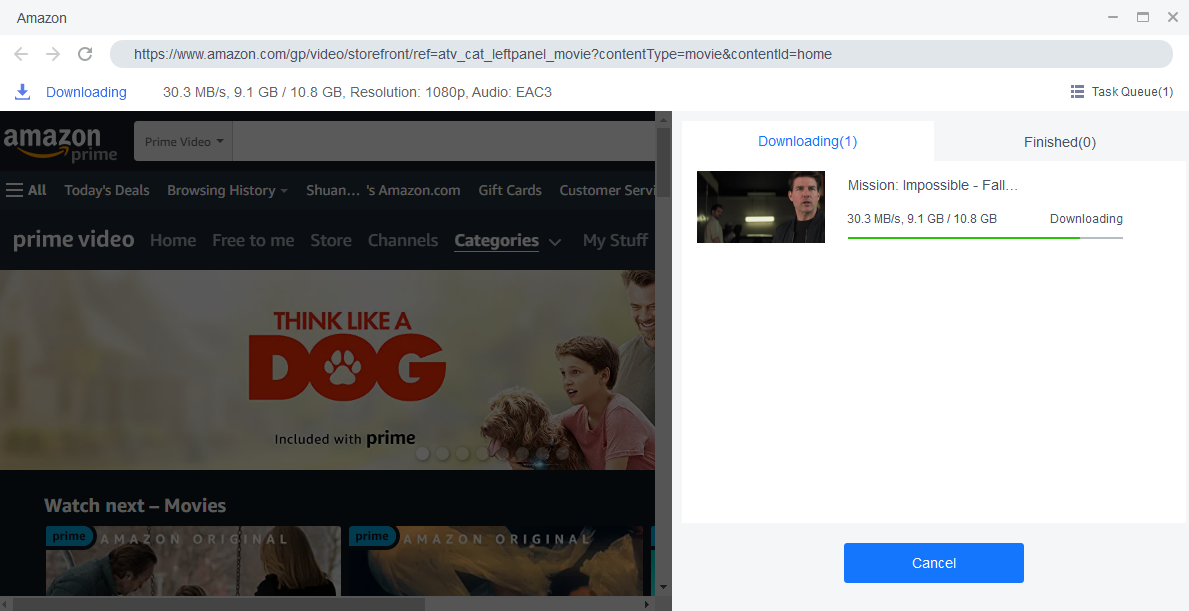Open the Gift Cards link
1189x611 pixels.
point(510,190)
